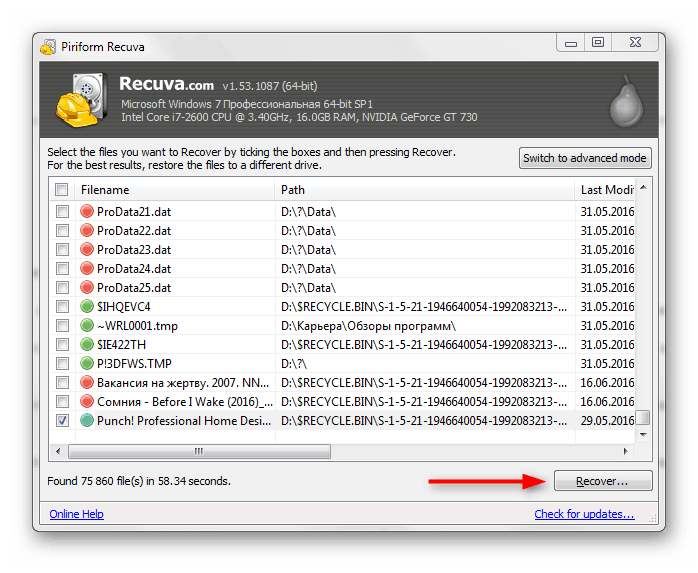Click path D:\Карьера\Обзоры программ\

tap(368, 326)
